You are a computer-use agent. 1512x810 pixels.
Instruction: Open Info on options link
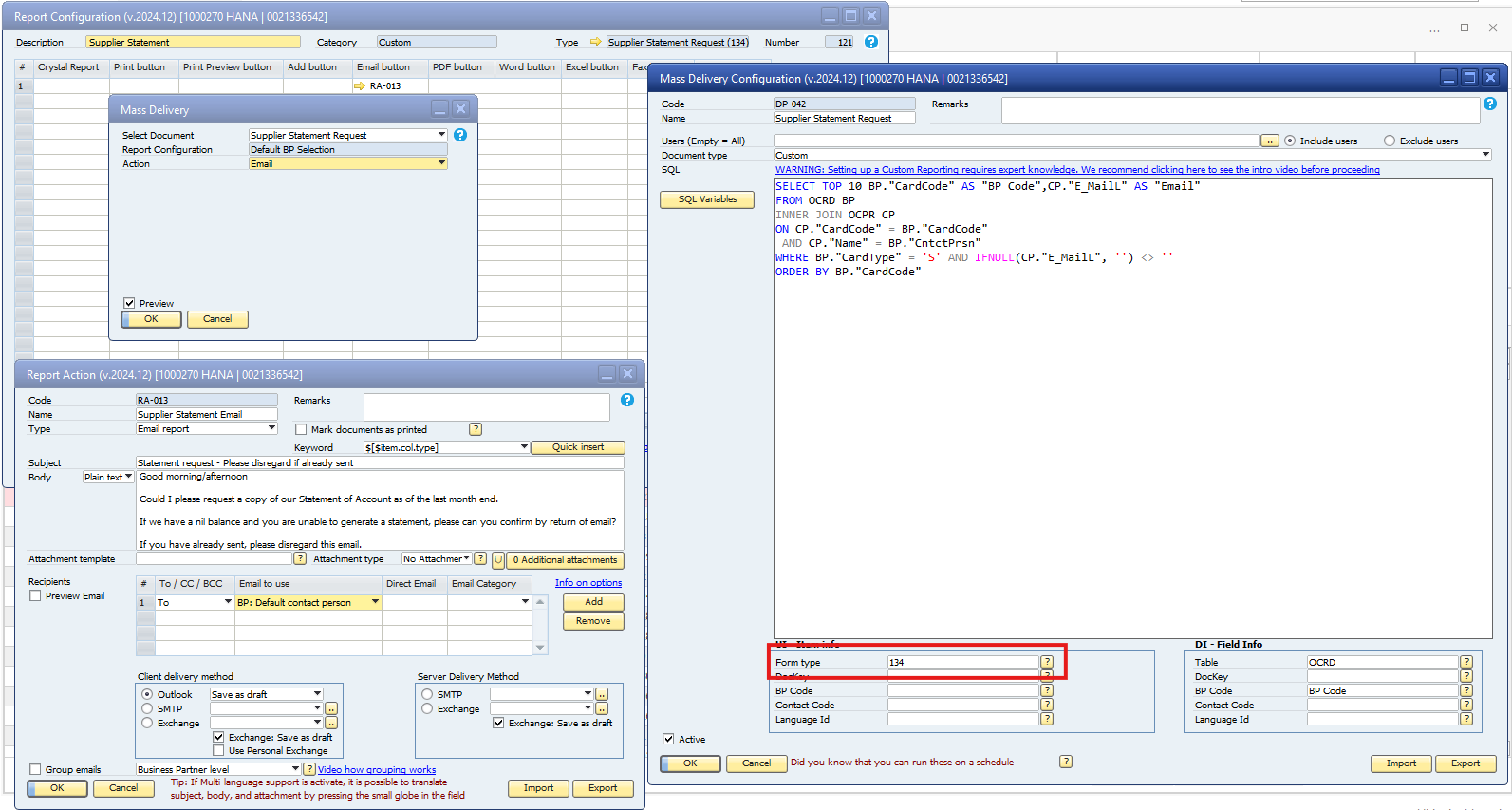point(588,583)
